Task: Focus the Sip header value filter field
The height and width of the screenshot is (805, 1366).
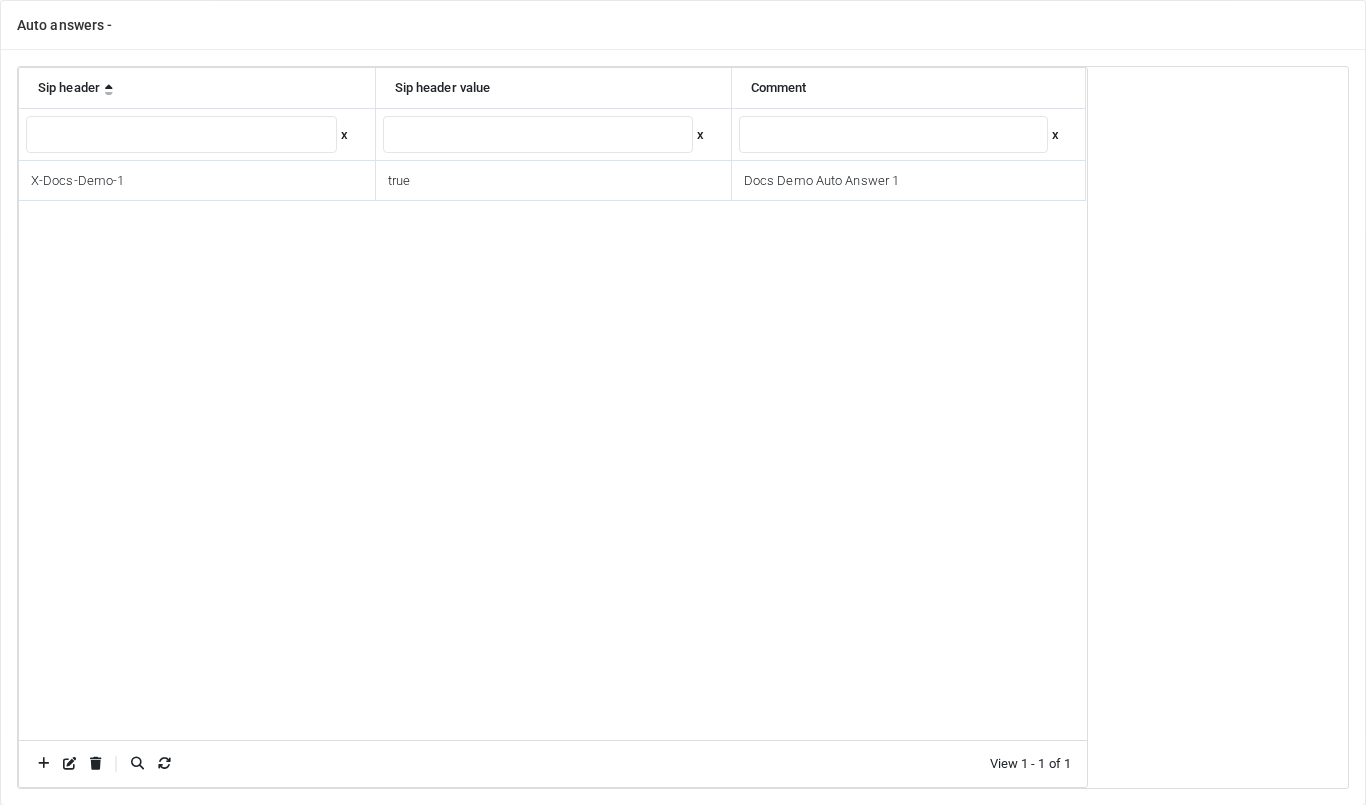Action: point(538,135)
